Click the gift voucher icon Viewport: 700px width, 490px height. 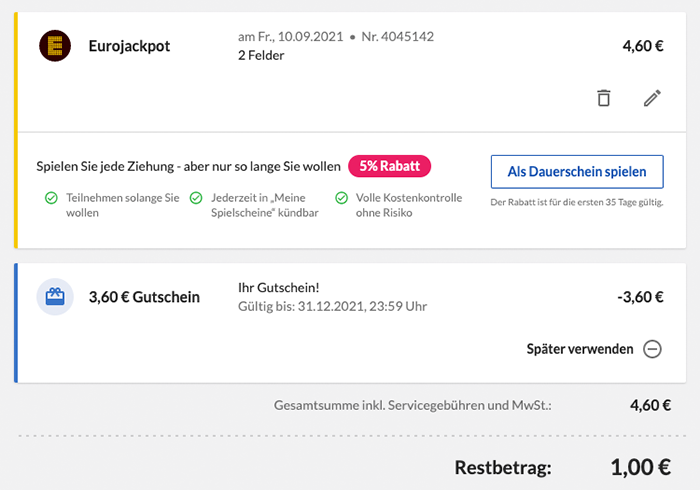coord(55,297)
